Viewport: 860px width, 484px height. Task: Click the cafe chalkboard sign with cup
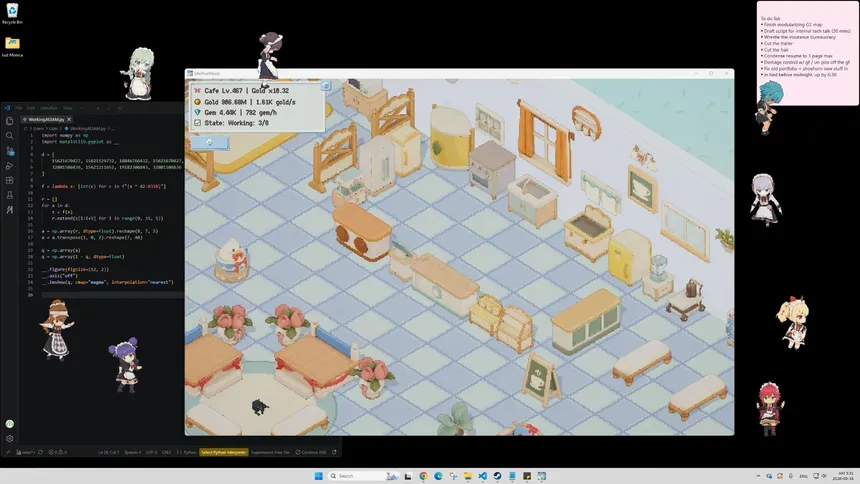pyautogui.click(x=540, y=379)
